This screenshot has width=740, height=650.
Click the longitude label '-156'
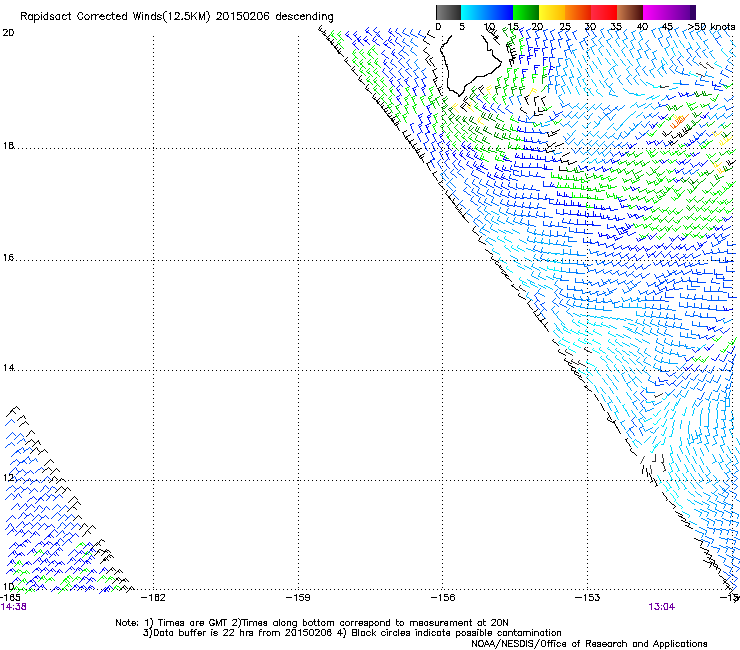coord(443,598)
